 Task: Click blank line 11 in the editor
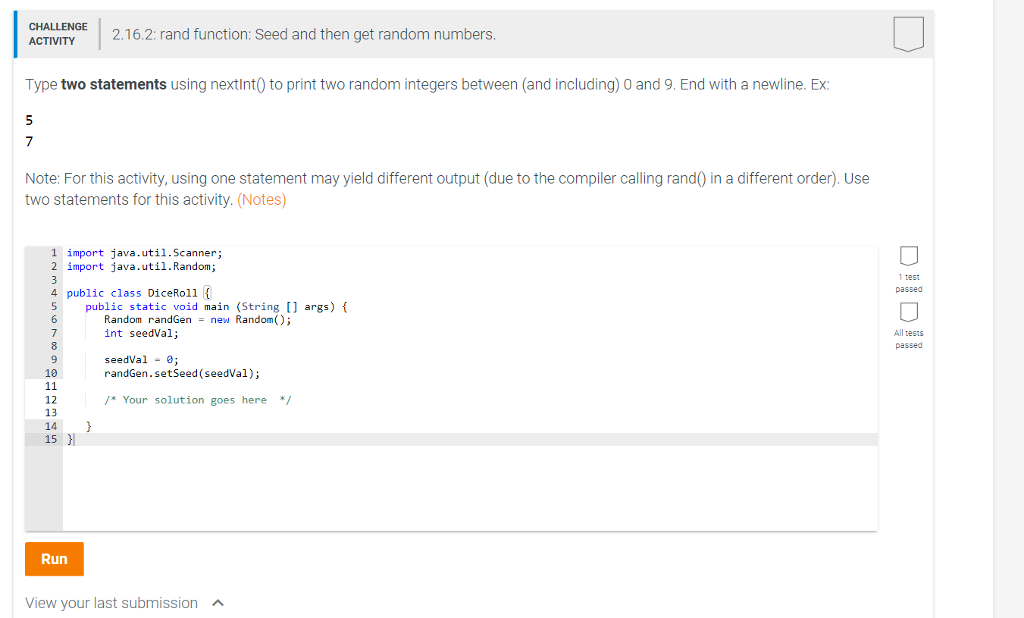pos(150,386)
